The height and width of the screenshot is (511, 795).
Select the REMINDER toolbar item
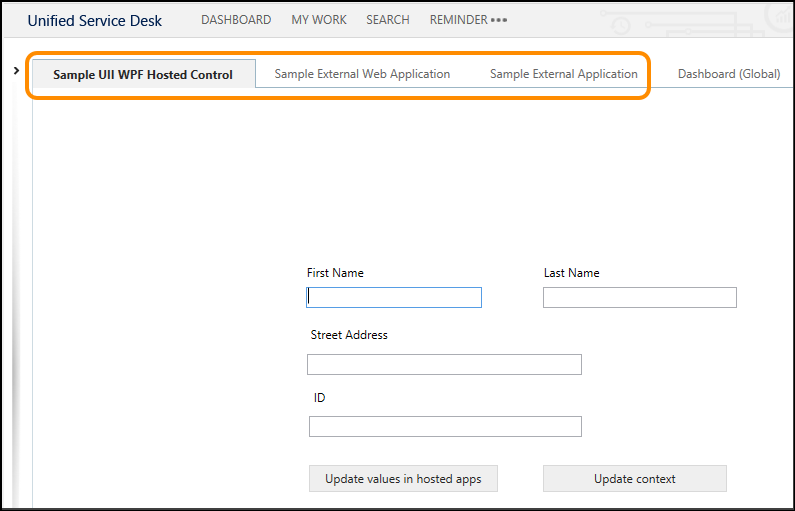coord(458,20)
